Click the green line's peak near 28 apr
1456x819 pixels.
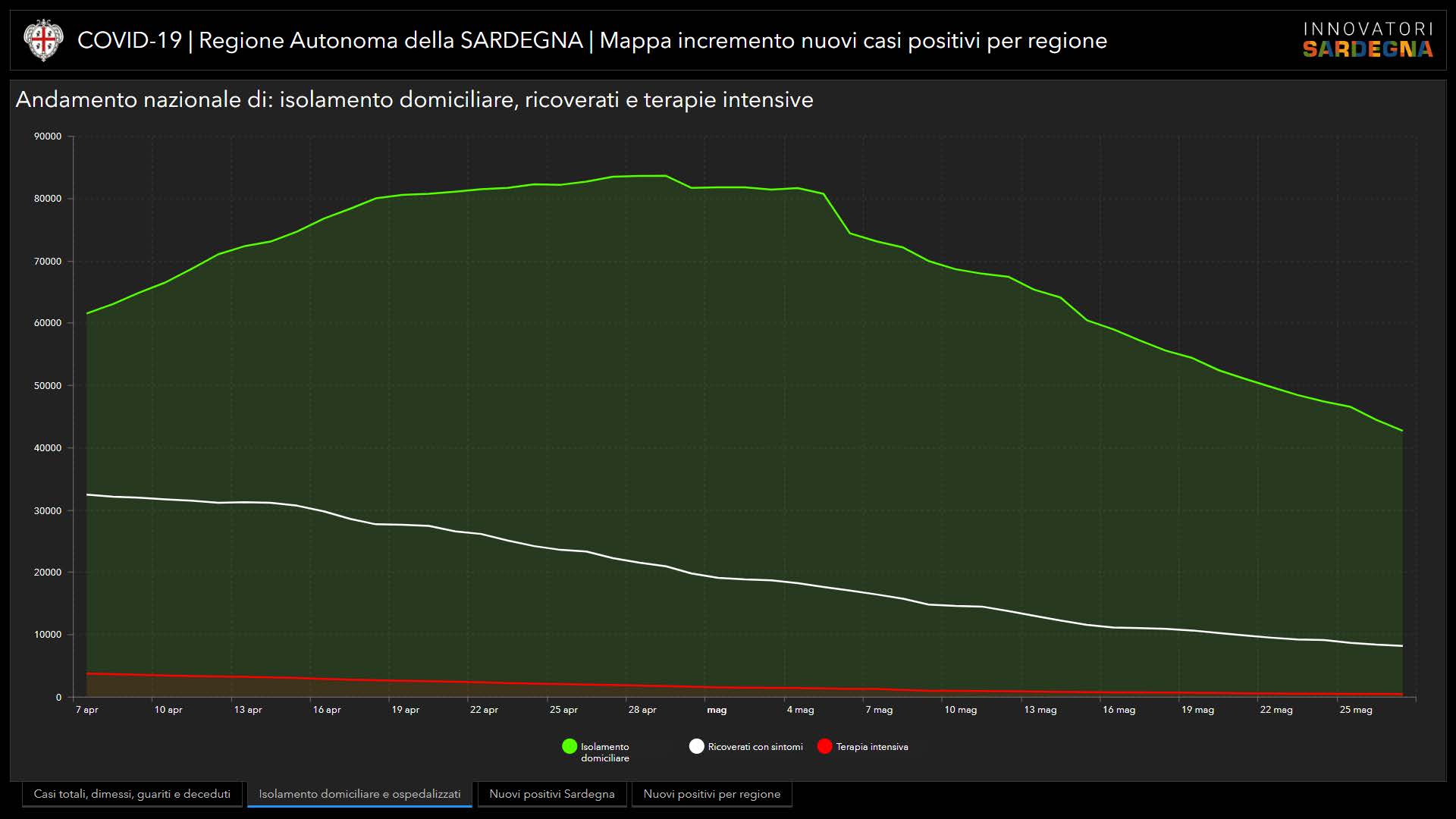tap(652, 176)
